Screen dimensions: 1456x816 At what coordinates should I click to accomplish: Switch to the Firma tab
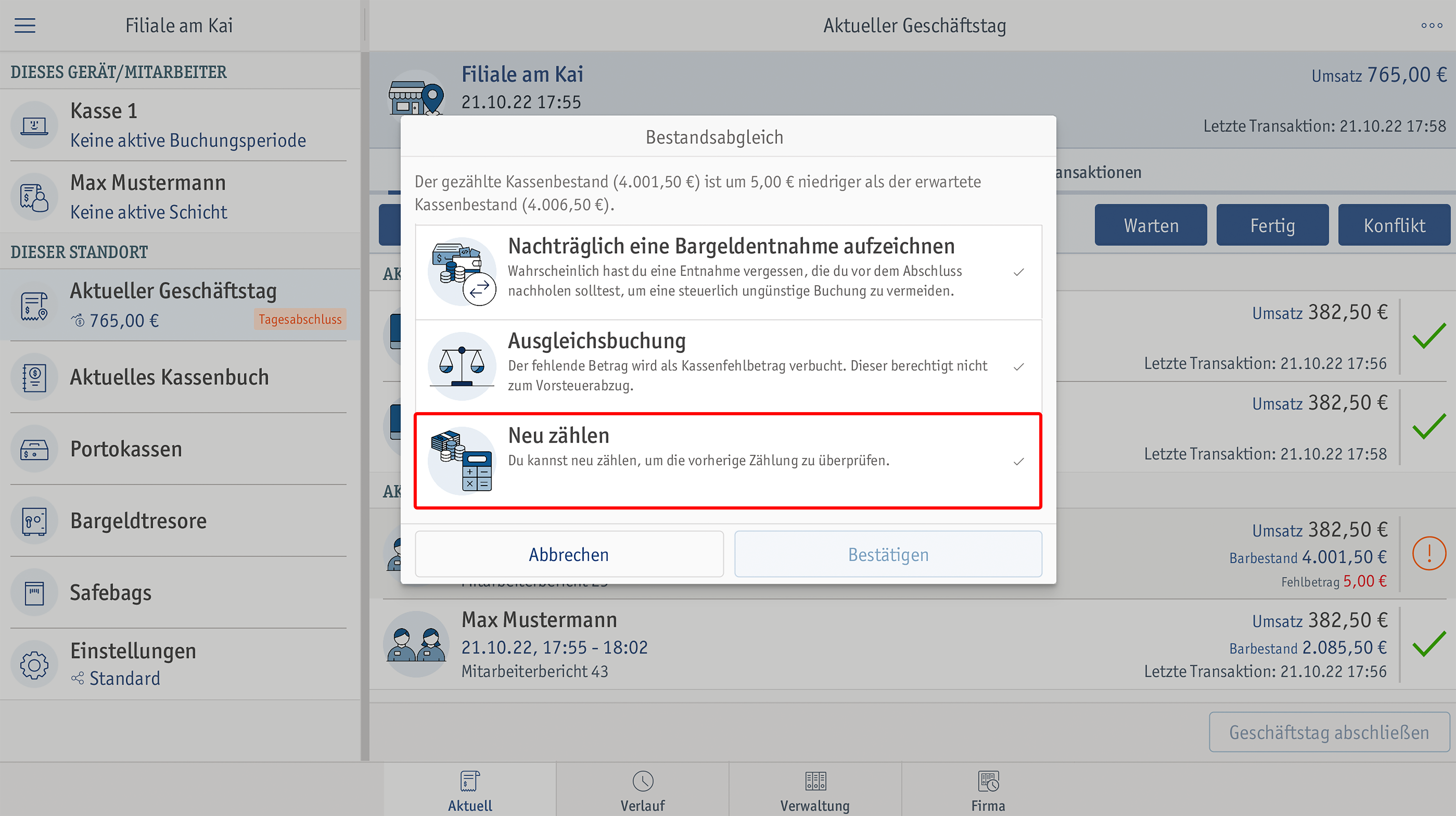click(988, 790)
